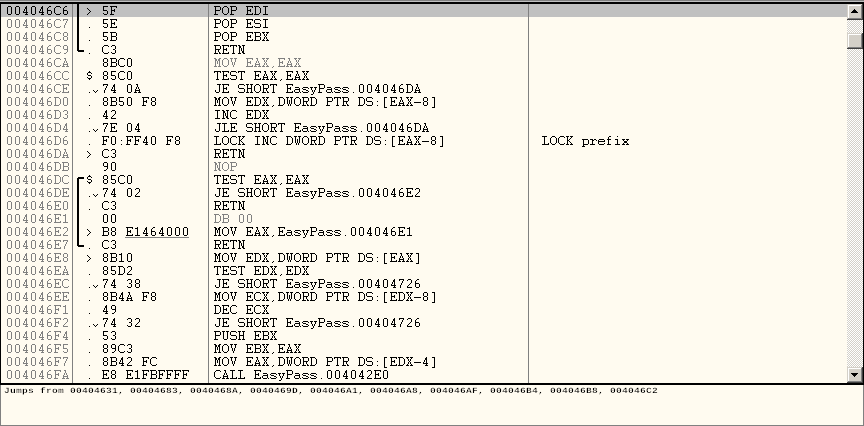Screen dimensions: 864x426
Task: Select the POP ESI instruction
Action: pyautogui.click(x=241, y=24)
